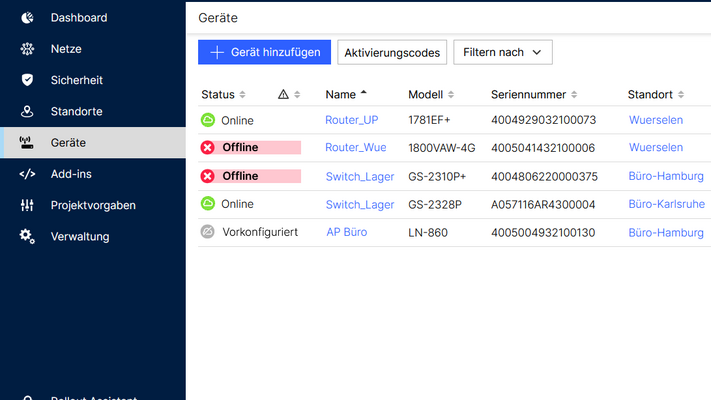The image size is (711, 400).
Task: Click the Add-ins code icon
Action: pos(27,174)
